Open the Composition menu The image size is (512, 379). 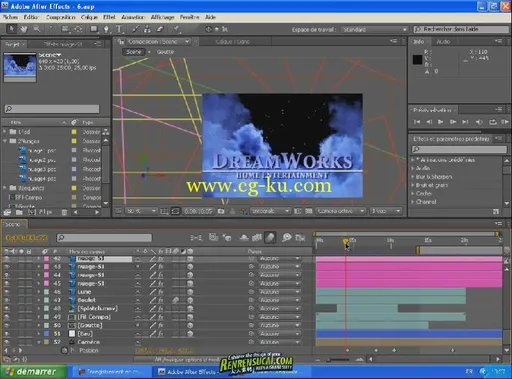[x=60, y=17]
